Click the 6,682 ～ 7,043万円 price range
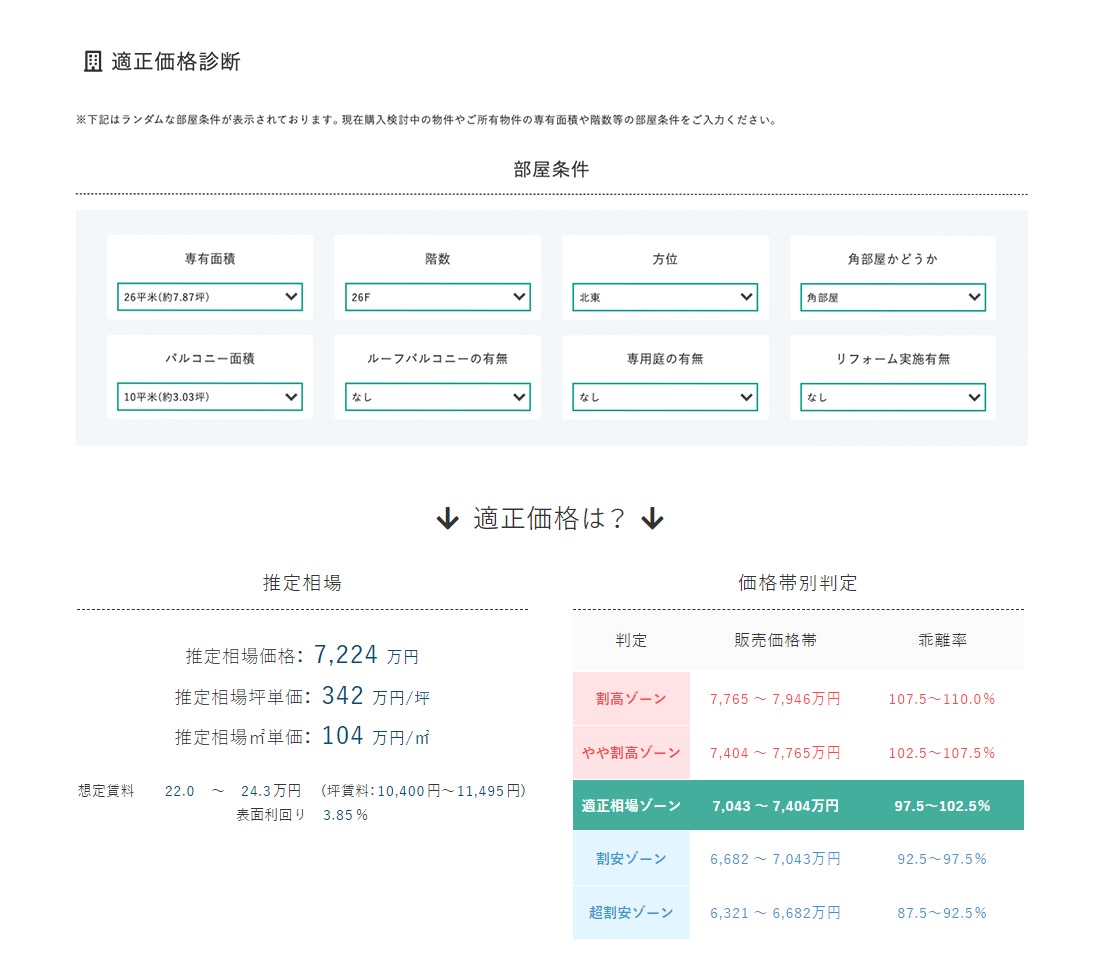1100x962 pixels. 775,859
